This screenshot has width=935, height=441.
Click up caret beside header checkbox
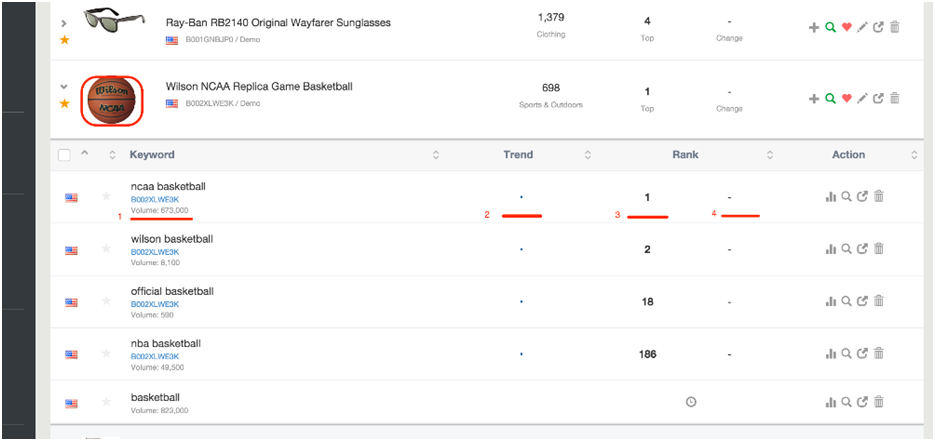click(x=84, y=153)
